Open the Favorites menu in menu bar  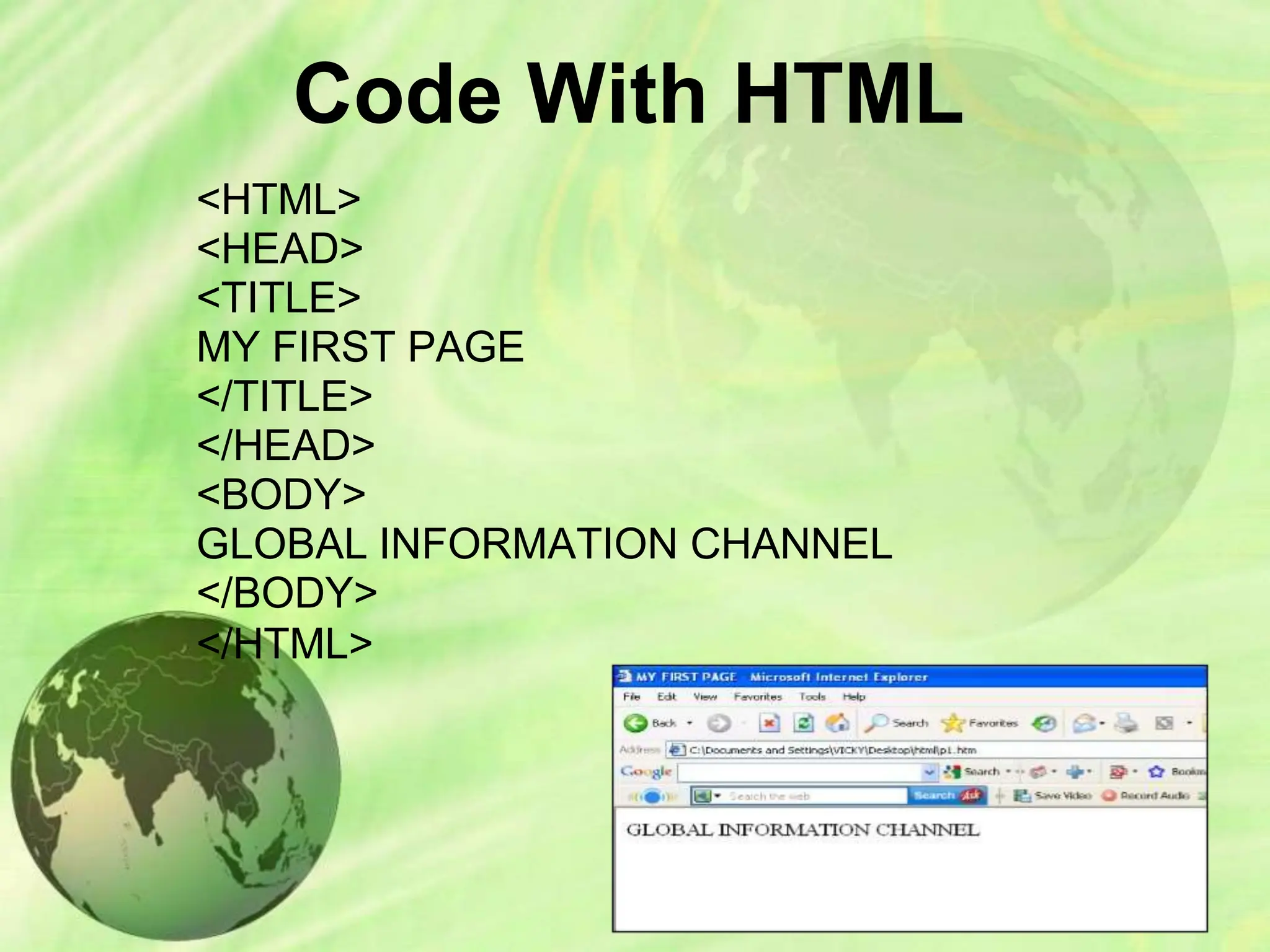(x=757, y=697)
